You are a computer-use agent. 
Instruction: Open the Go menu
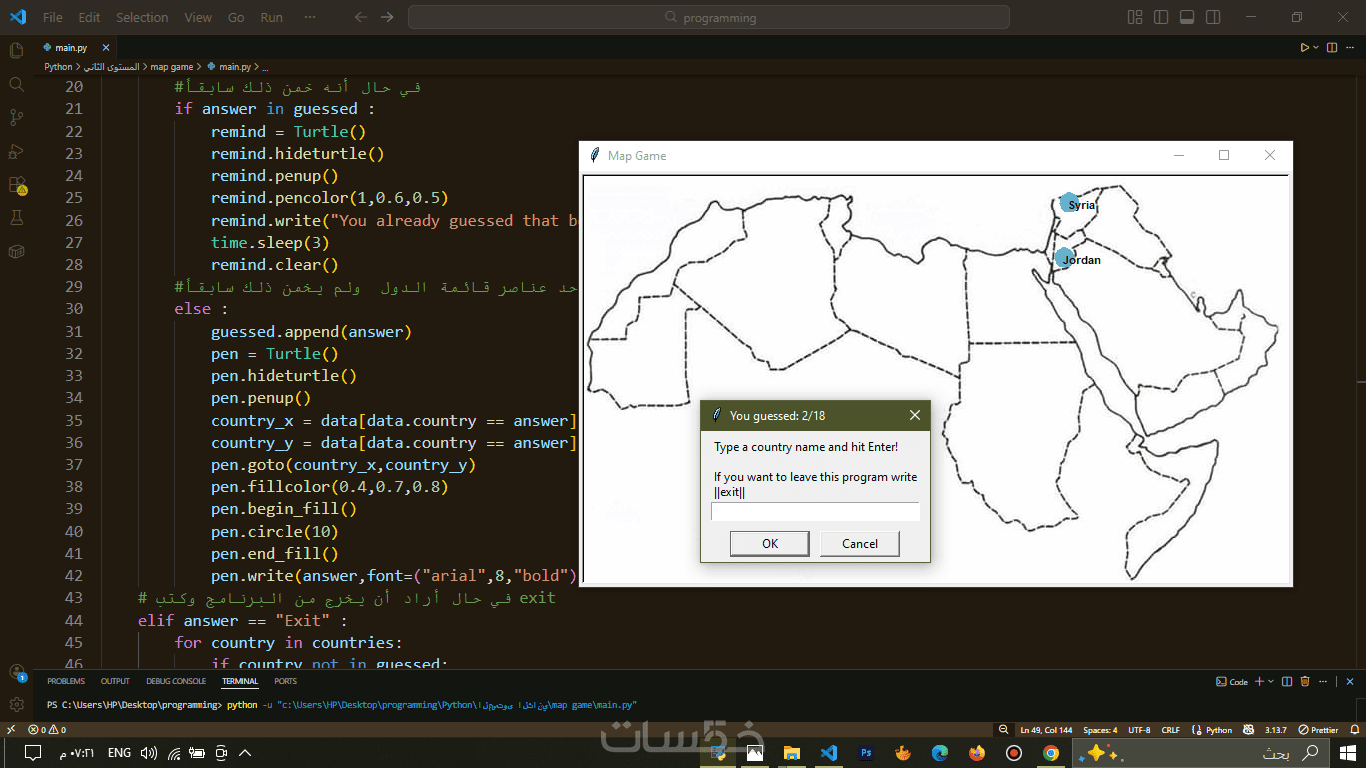click(x=236, y=17)
